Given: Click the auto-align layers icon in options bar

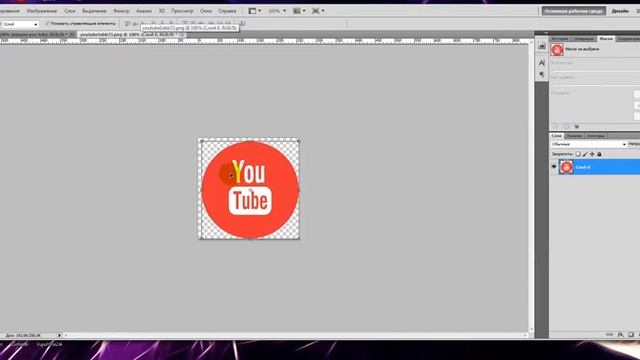Looking at the screenshot, I should click(x=242, y=24).
